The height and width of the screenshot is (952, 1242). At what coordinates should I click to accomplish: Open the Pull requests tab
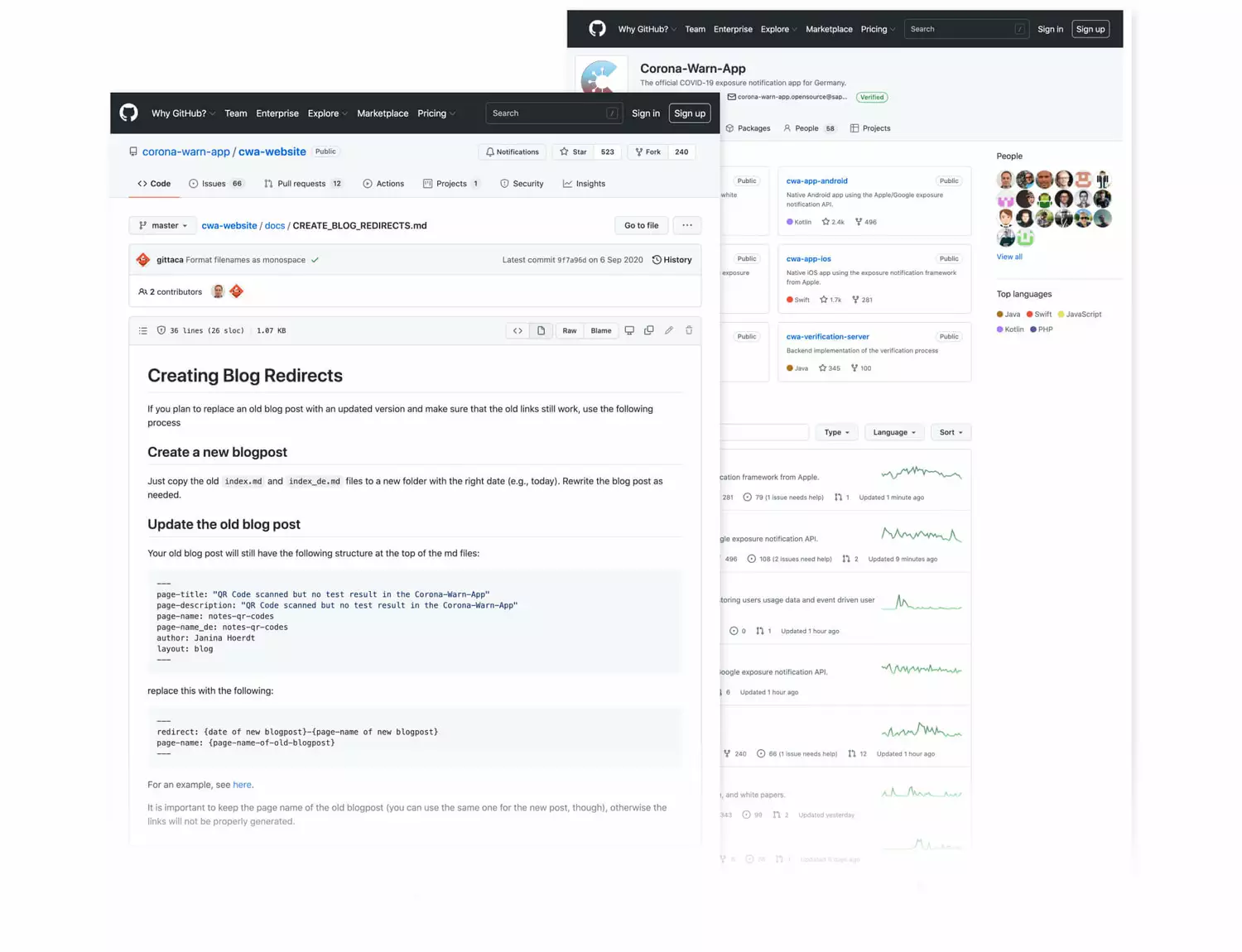pyautogui.click(x=303, y=184)
